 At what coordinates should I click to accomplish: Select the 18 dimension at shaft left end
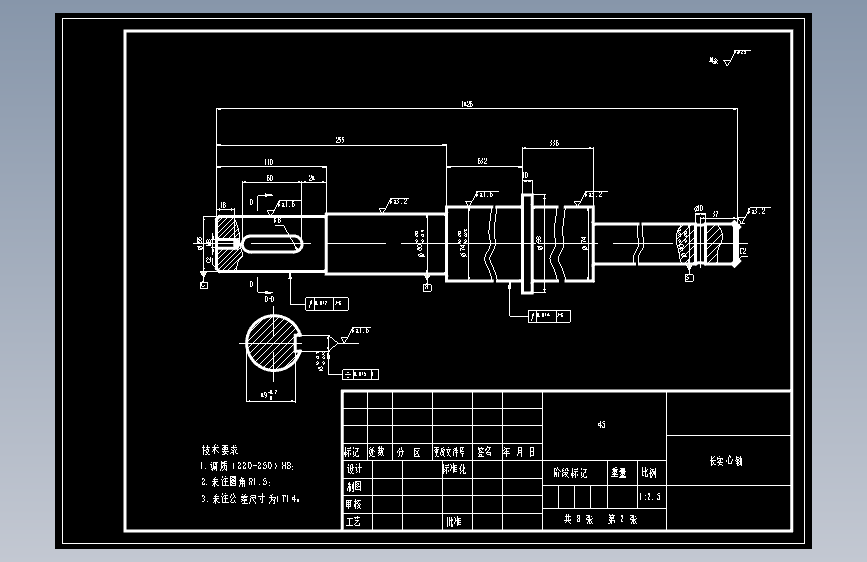pyautogui.click(x=223, y=205)
